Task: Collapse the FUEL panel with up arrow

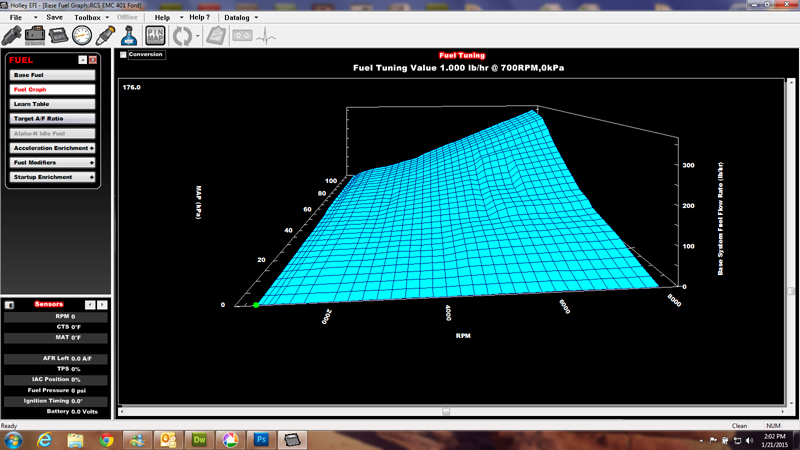Action: [83, 60]
